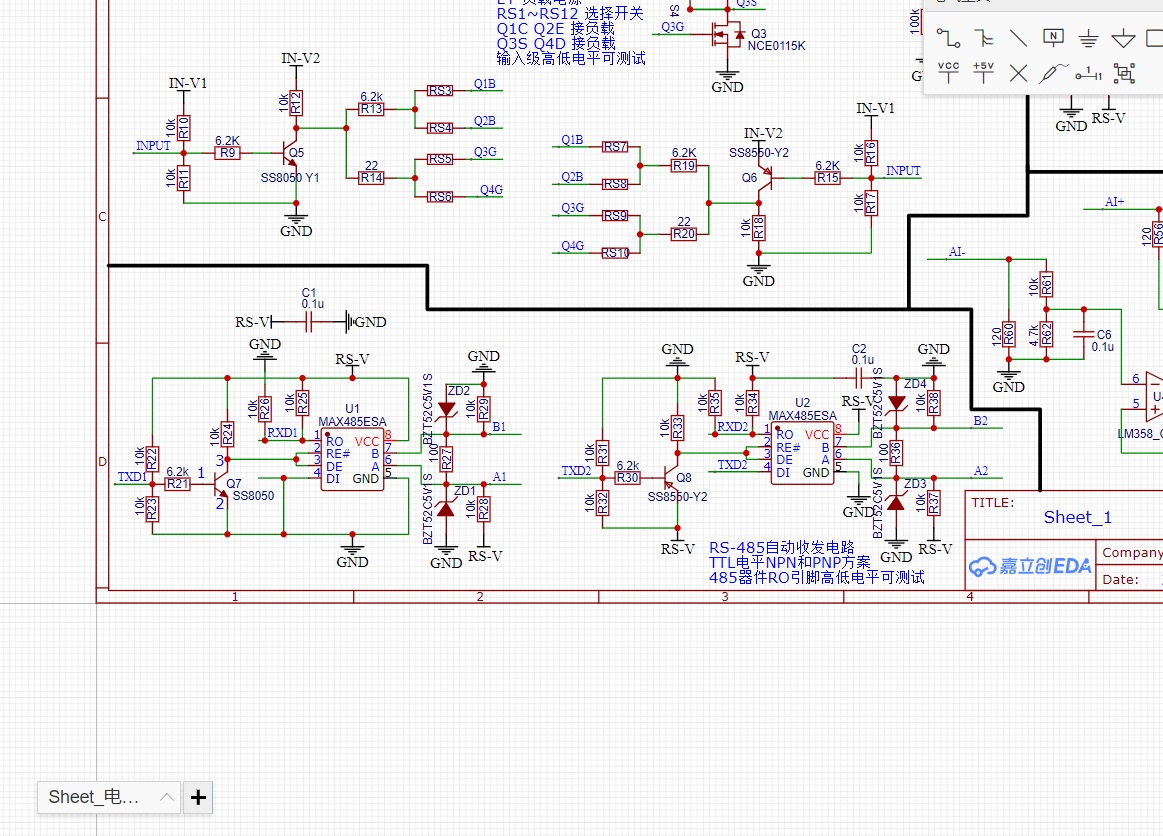
Task: Select the Bus Entry tool
Action: pyautogui.click(x=984, y=38)
